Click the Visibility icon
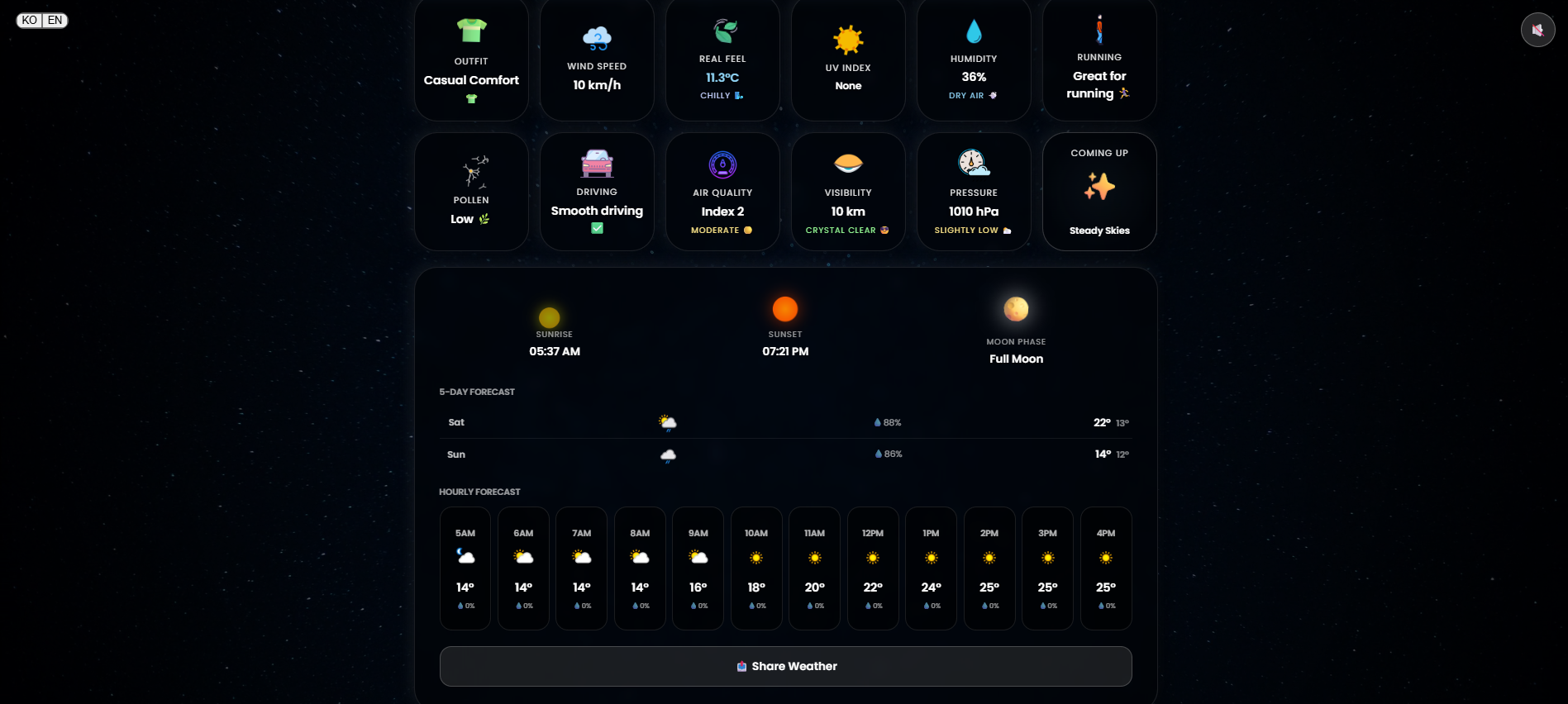 (848, 164)
